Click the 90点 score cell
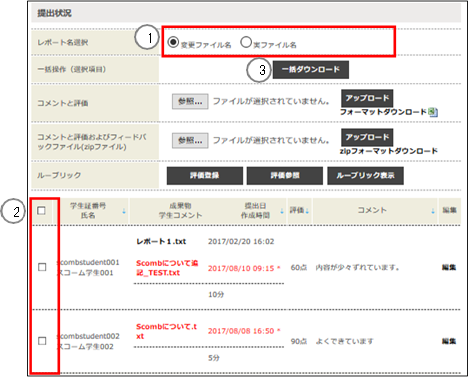The height and width of the screenshot is (378, 469). (x=299, y=341)
